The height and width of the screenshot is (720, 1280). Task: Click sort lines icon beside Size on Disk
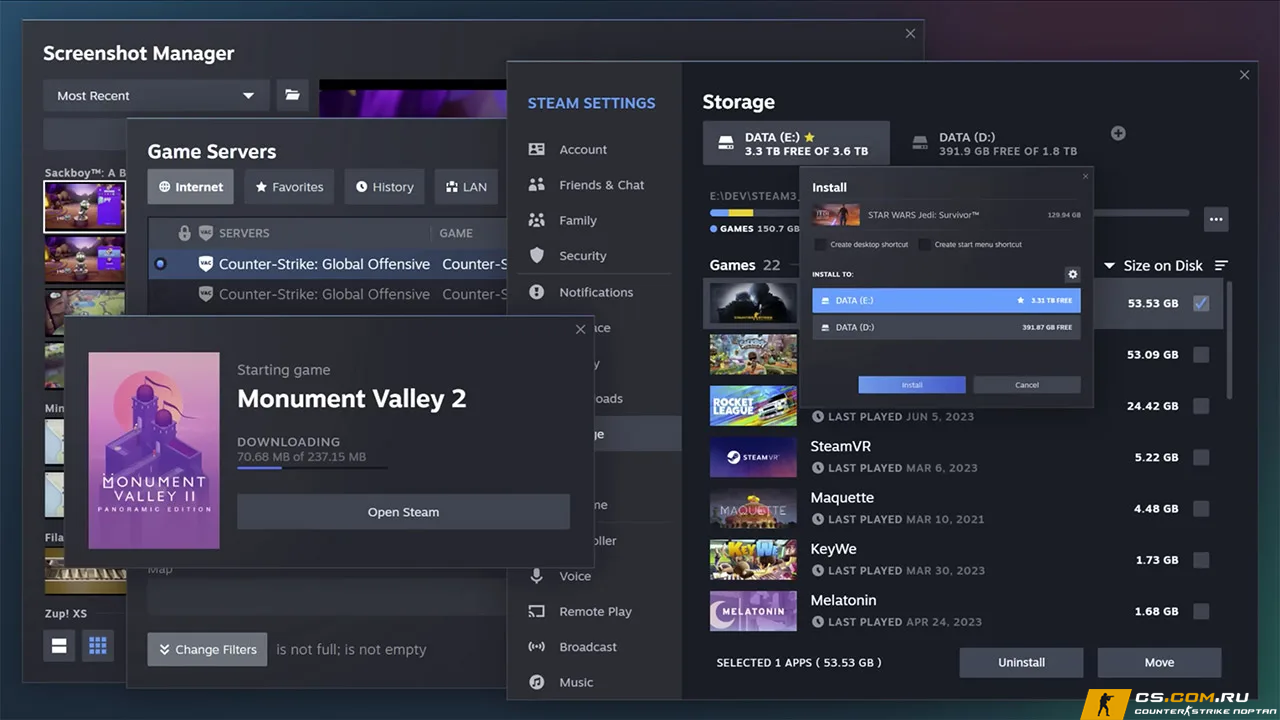click(x=1221, y=265)
